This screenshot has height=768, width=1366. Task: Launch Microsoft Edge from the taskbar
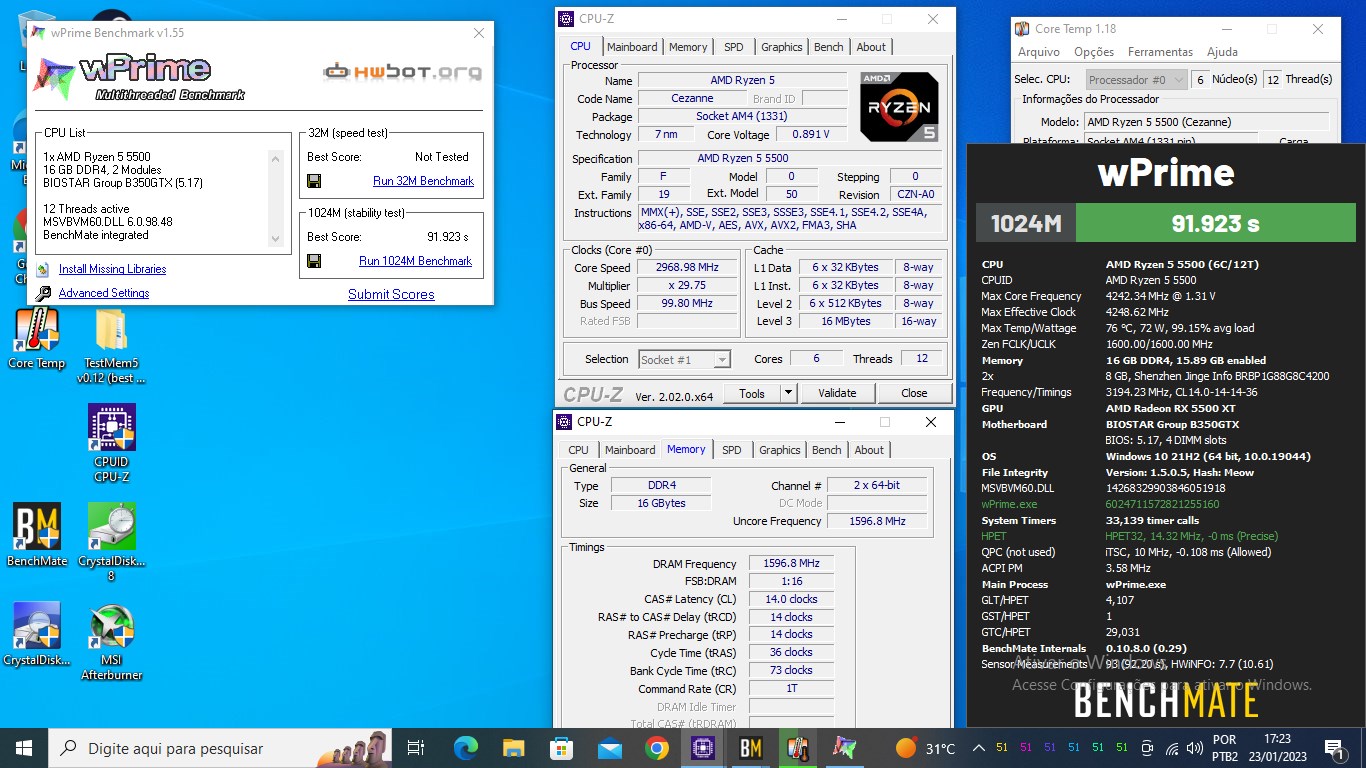tap(466, 747)
